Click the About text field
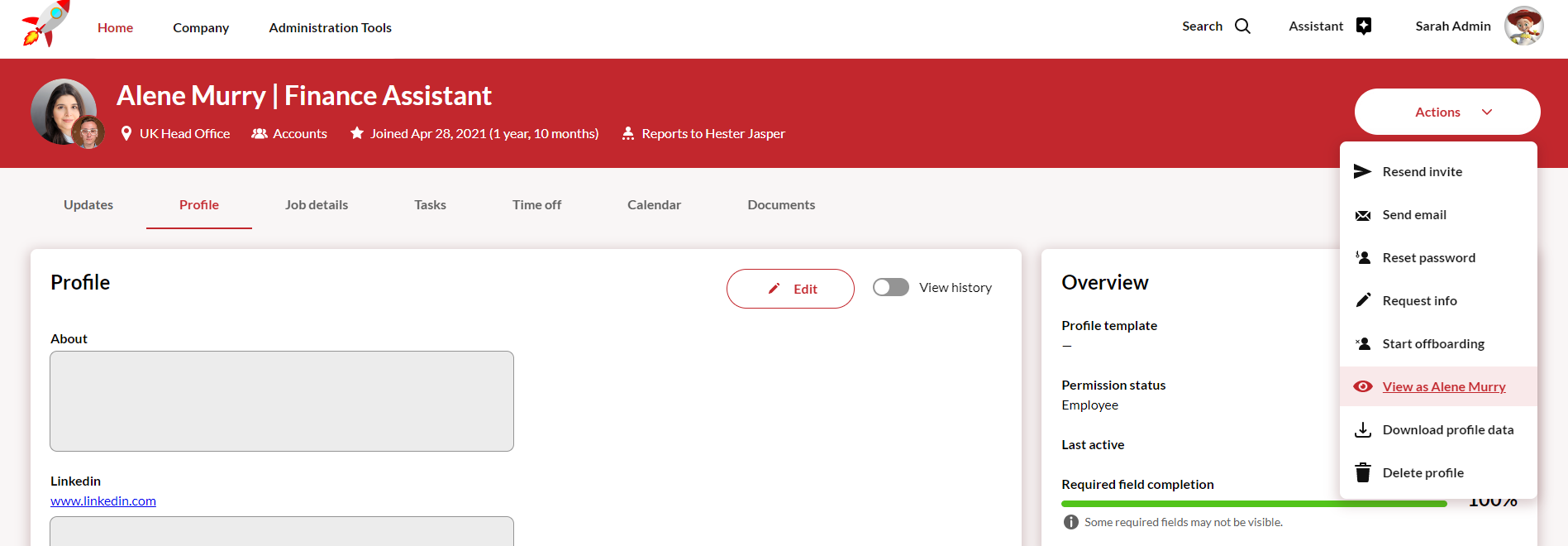The image size is (1568, 546). click(282, 401)
